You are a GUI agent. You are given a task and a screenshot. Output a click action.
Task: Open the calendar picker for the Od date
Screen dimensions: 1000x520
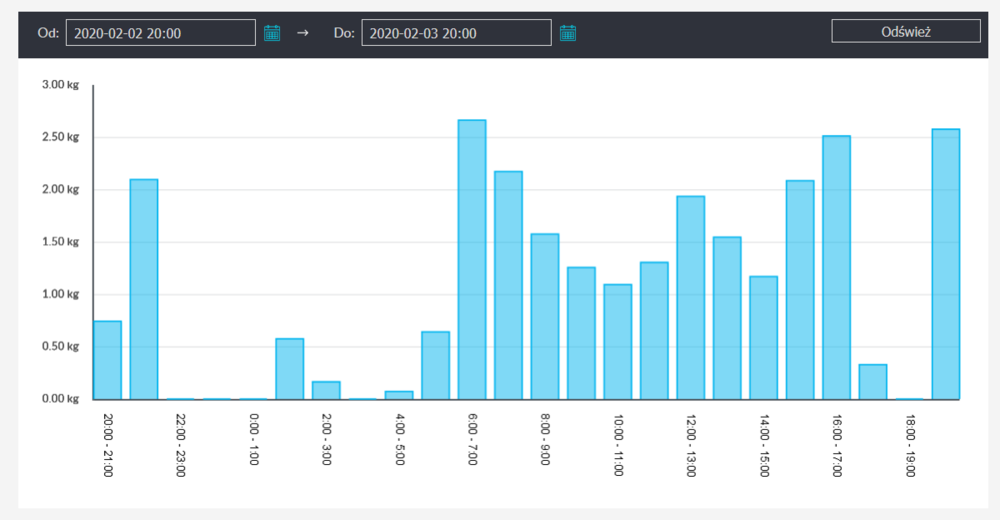(272, 33)
